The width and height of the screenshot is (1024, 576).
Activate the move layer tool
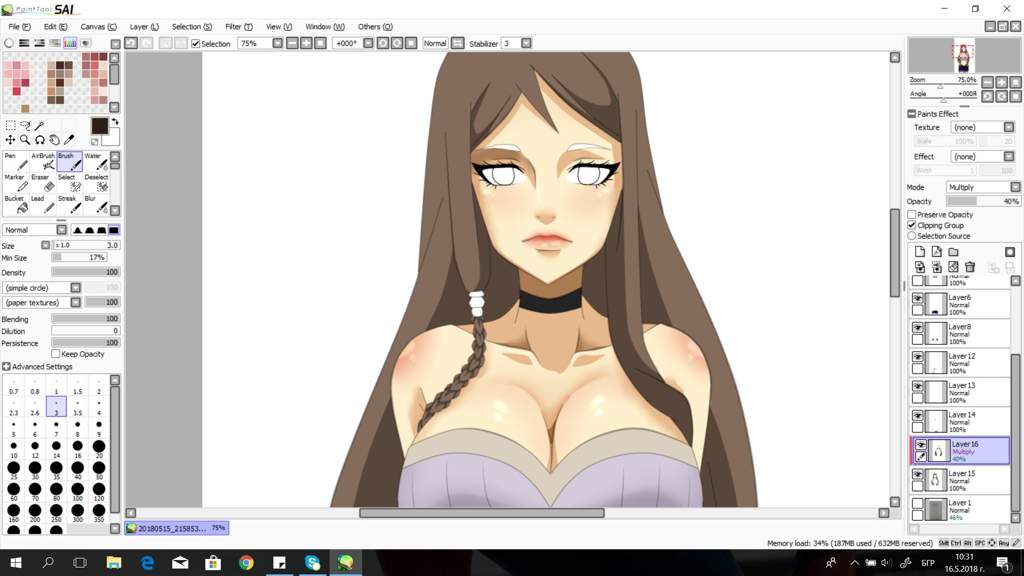(x=10, y=140)
